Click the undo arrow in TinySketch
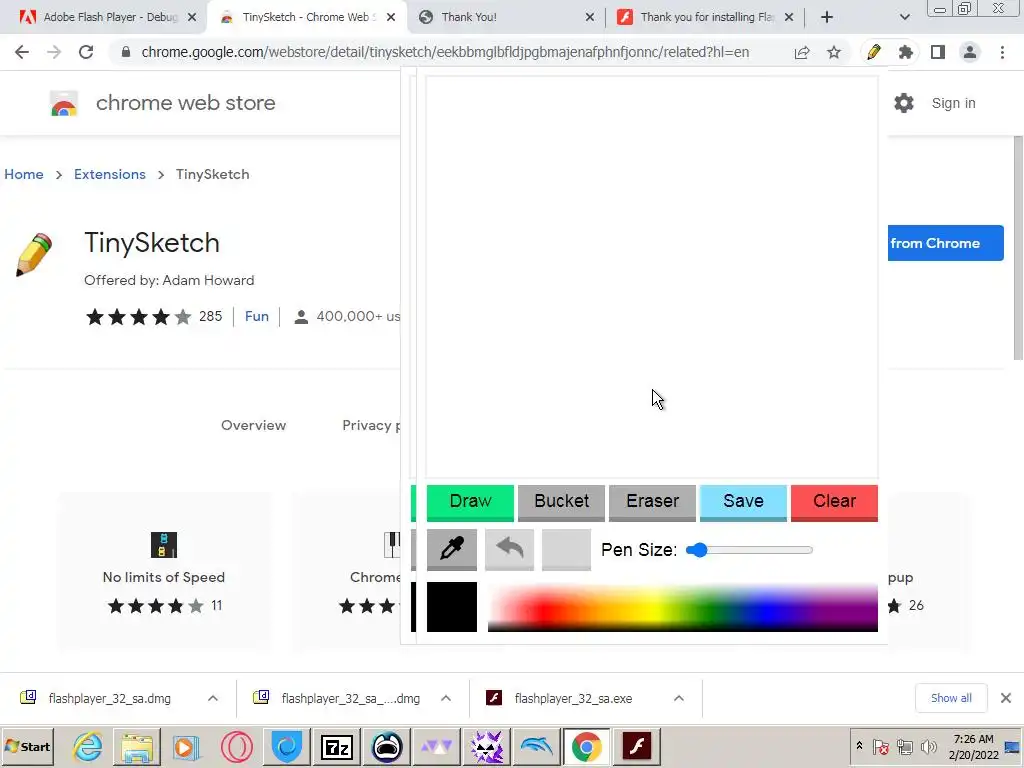1024x768 pixels. click(x=509, y=549)
